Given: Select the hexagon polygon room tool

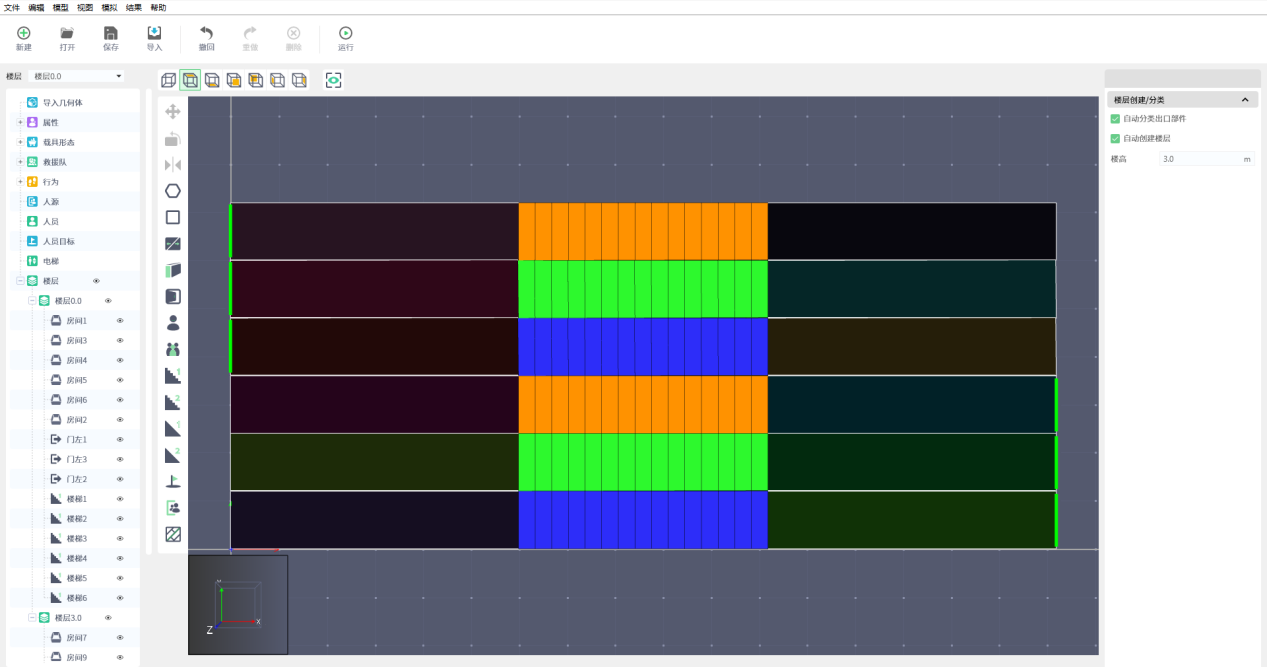Looking at the screenshot, I should tap(173, 191).
